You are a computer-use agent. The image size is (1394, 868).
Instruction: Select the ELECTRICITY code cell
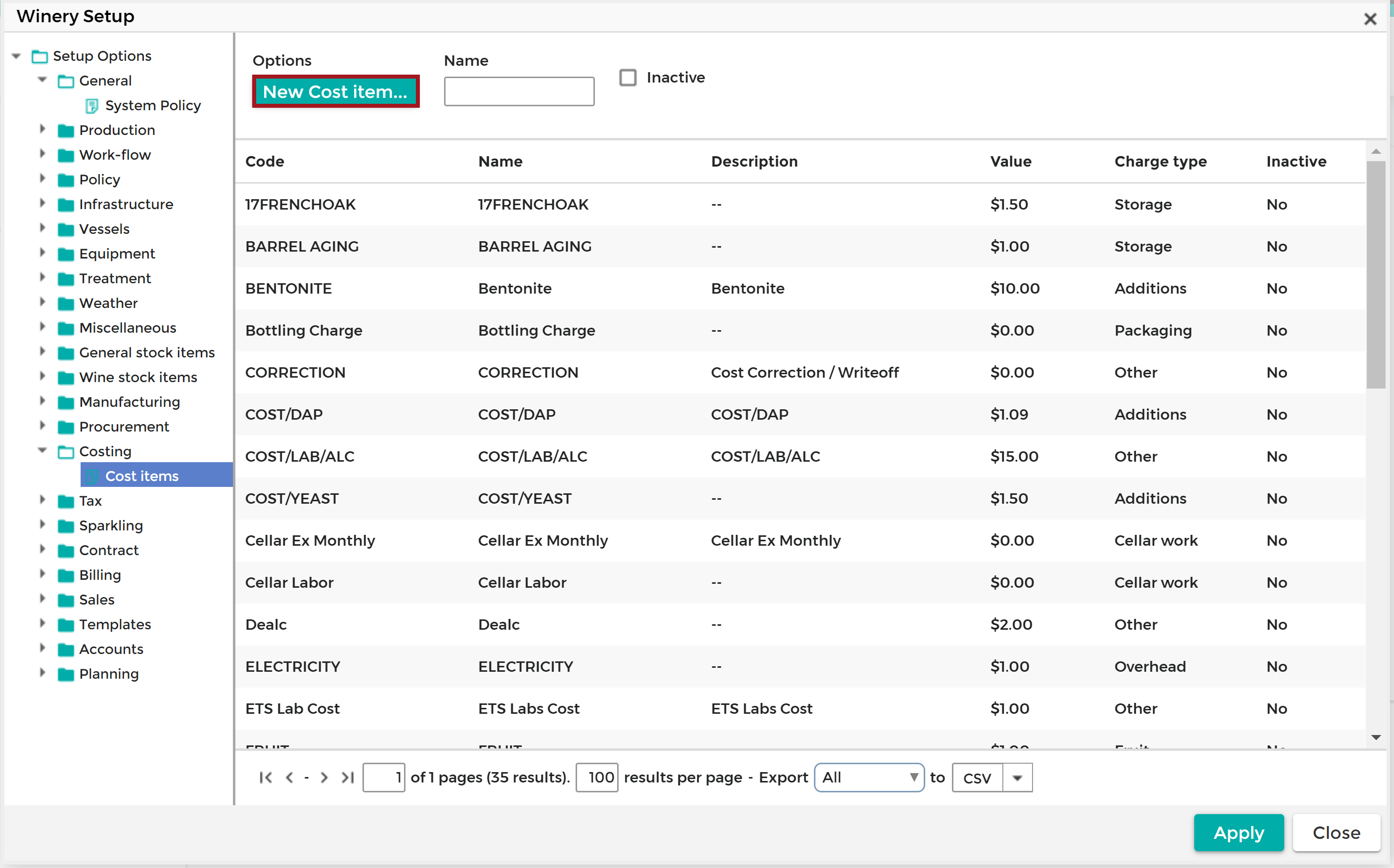(x=293, y=666)
